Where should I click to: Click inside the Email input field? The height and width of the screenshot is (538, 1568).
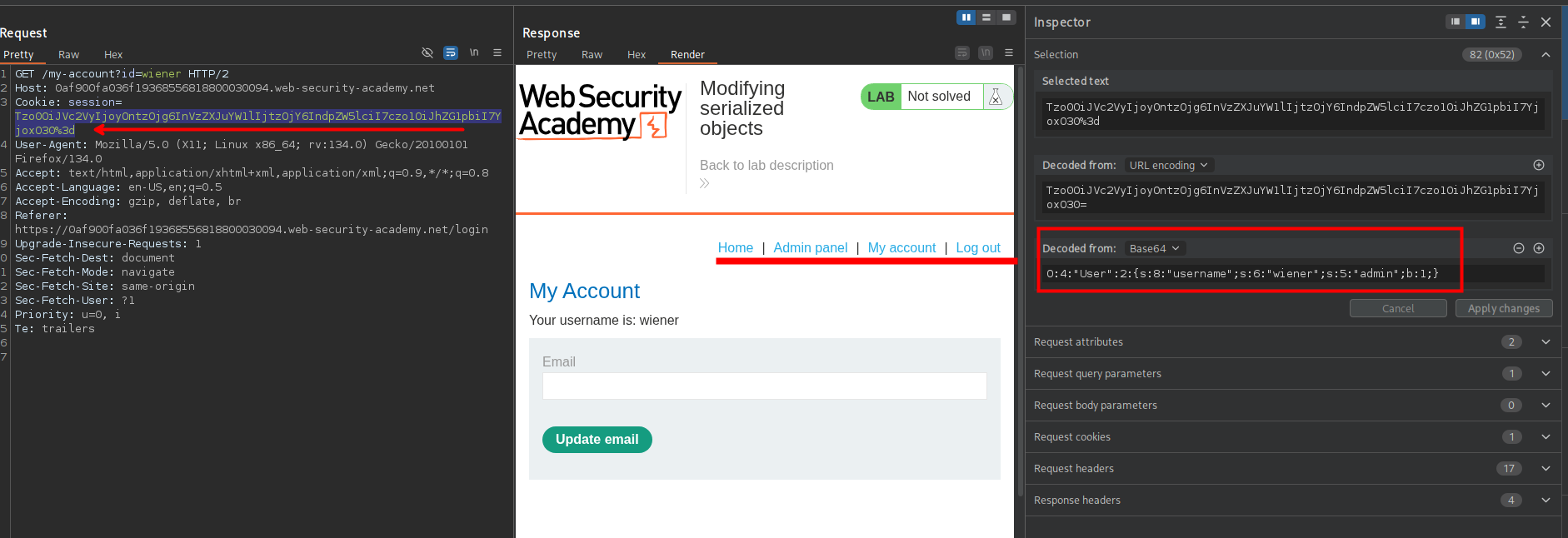click(764, 386)
